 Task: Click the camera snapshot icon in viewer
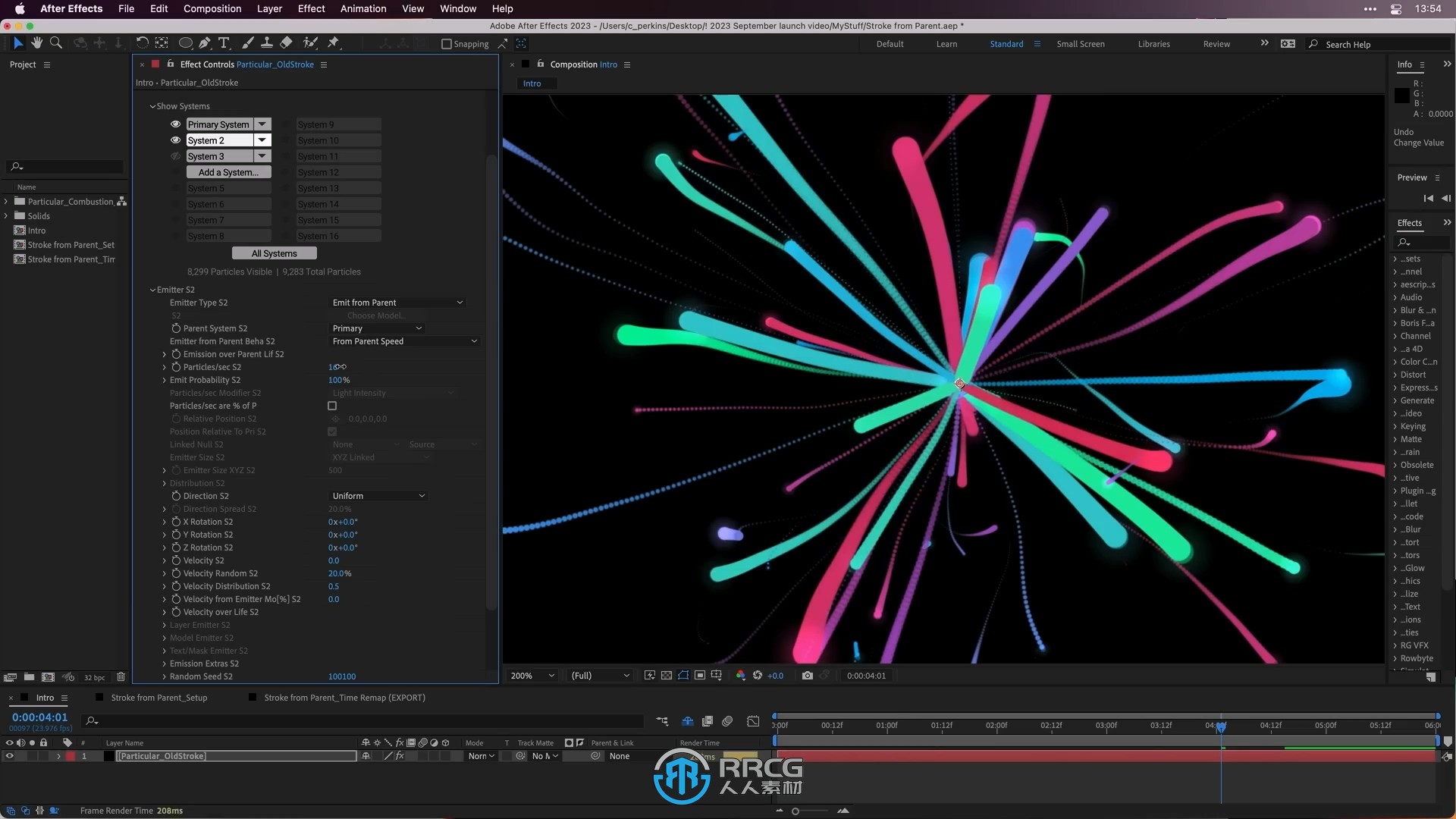806,675
